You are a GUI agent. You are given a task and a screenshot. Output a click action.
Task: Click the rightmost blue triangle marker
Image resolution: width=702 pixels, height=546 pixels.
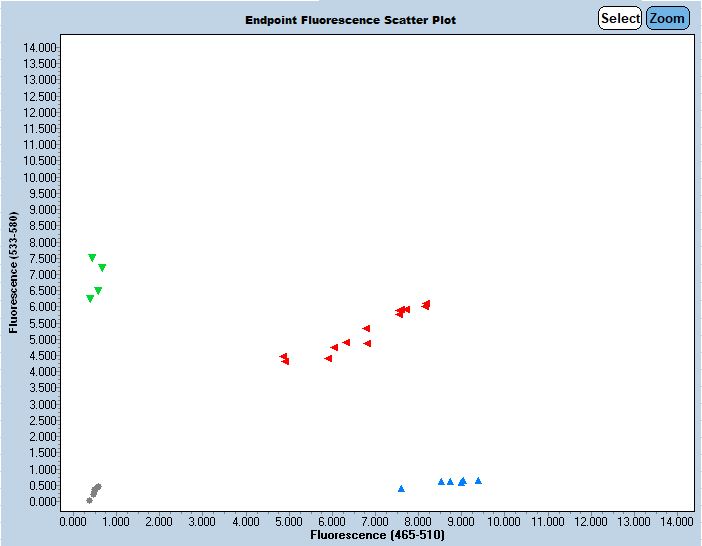(478, 480)
